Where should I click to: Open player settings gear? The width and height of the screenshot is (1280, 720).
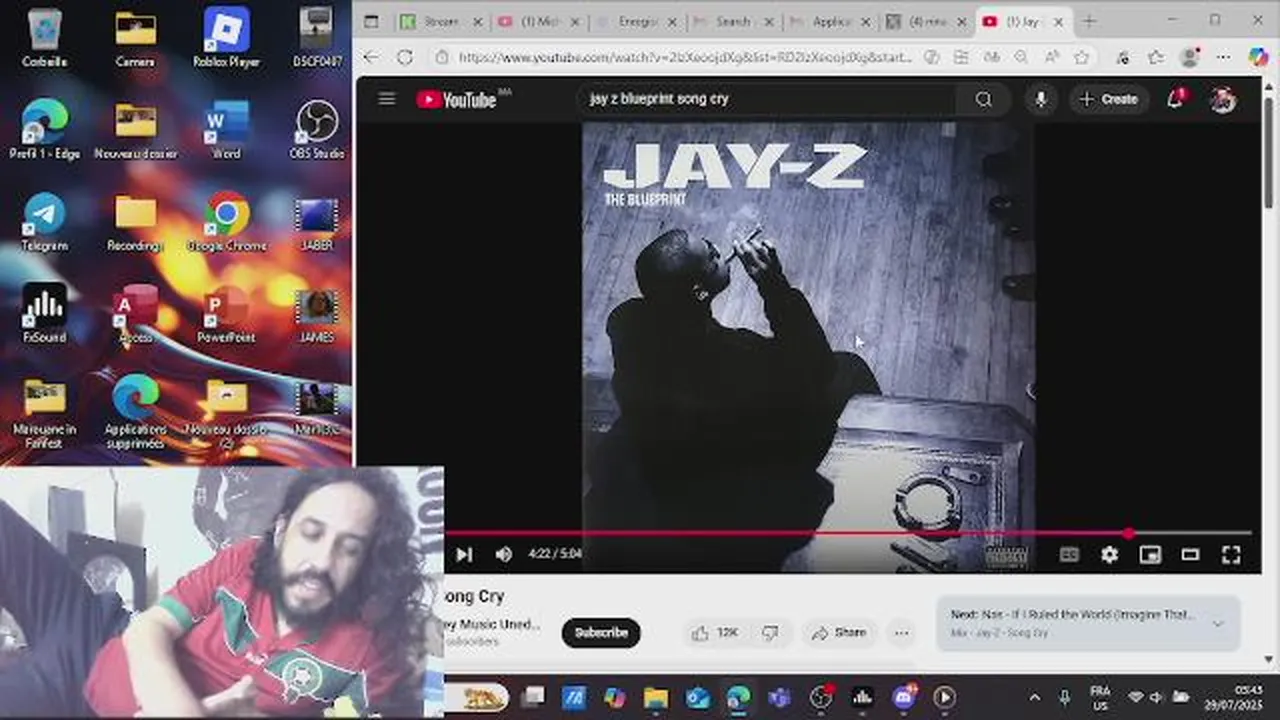[x=1110, y=554]
